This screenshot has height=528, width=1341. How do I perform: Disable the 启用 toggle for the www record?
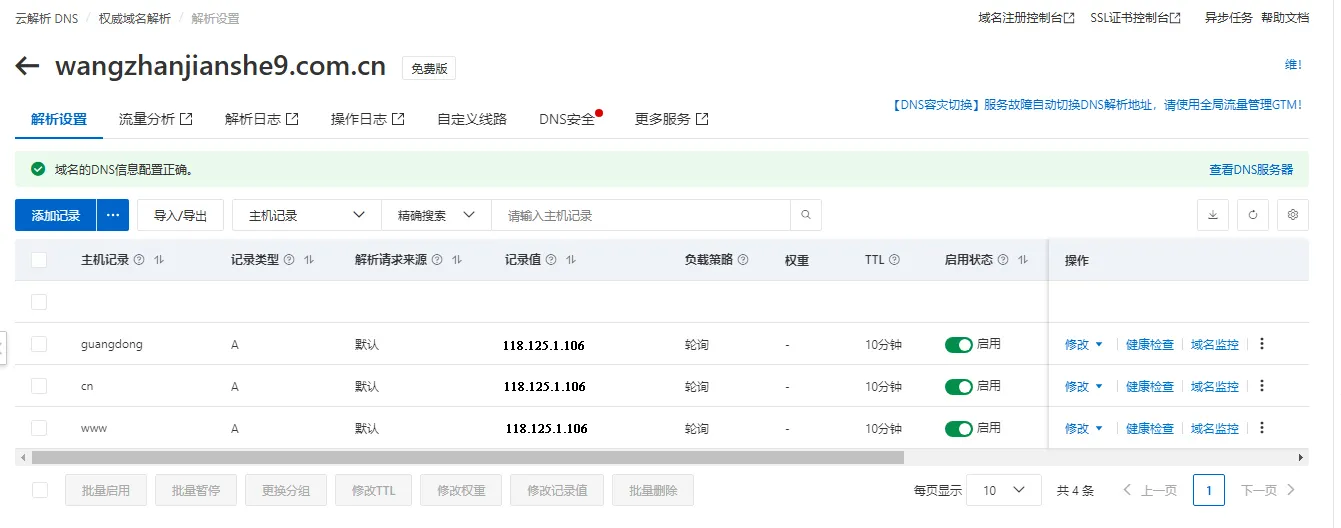(x=958, y=428)
